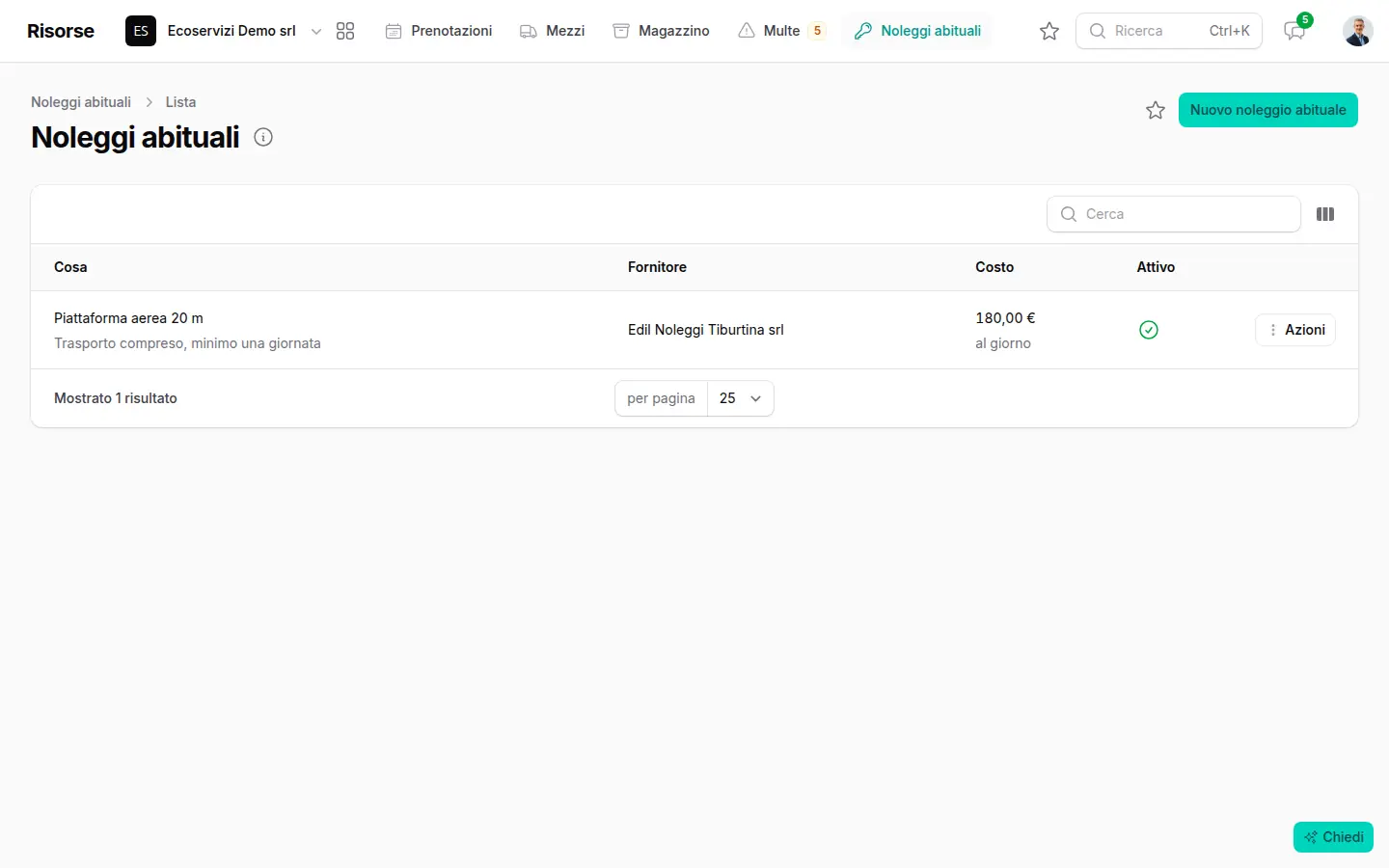Focus the Cerca table search field
The width and height of the screenshot is (1389, 868).
1174,214
